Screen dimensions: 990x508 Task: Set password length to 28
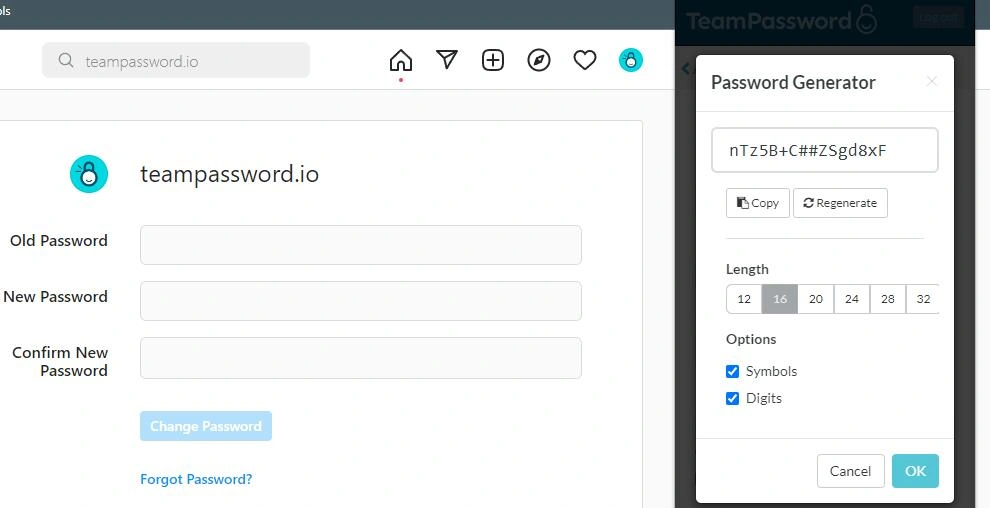888,299
